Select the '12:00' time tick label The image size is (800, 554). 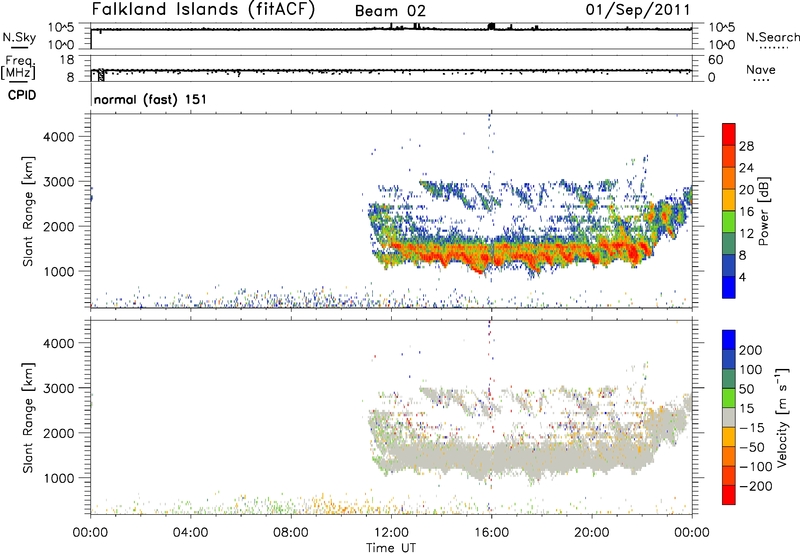pos(391,533)
